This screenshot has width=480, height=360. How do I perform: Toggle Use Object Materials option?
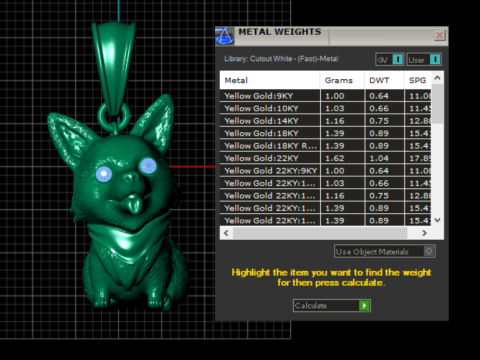[x=385, y=251]
